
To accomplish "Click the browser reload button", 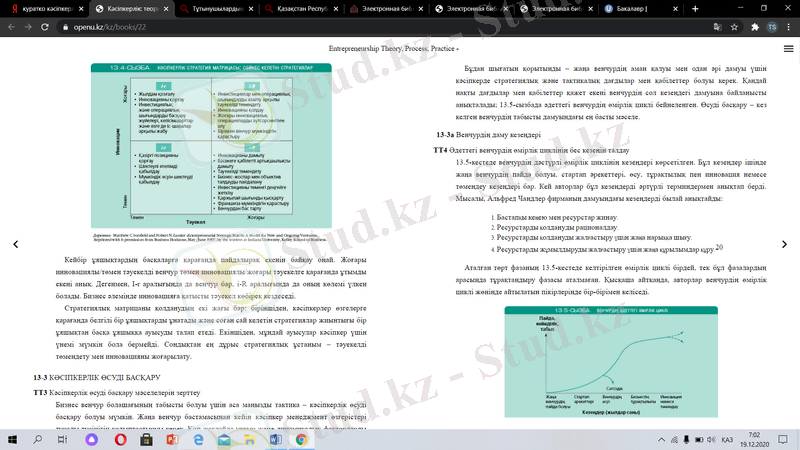I will (x=45, y=29).
